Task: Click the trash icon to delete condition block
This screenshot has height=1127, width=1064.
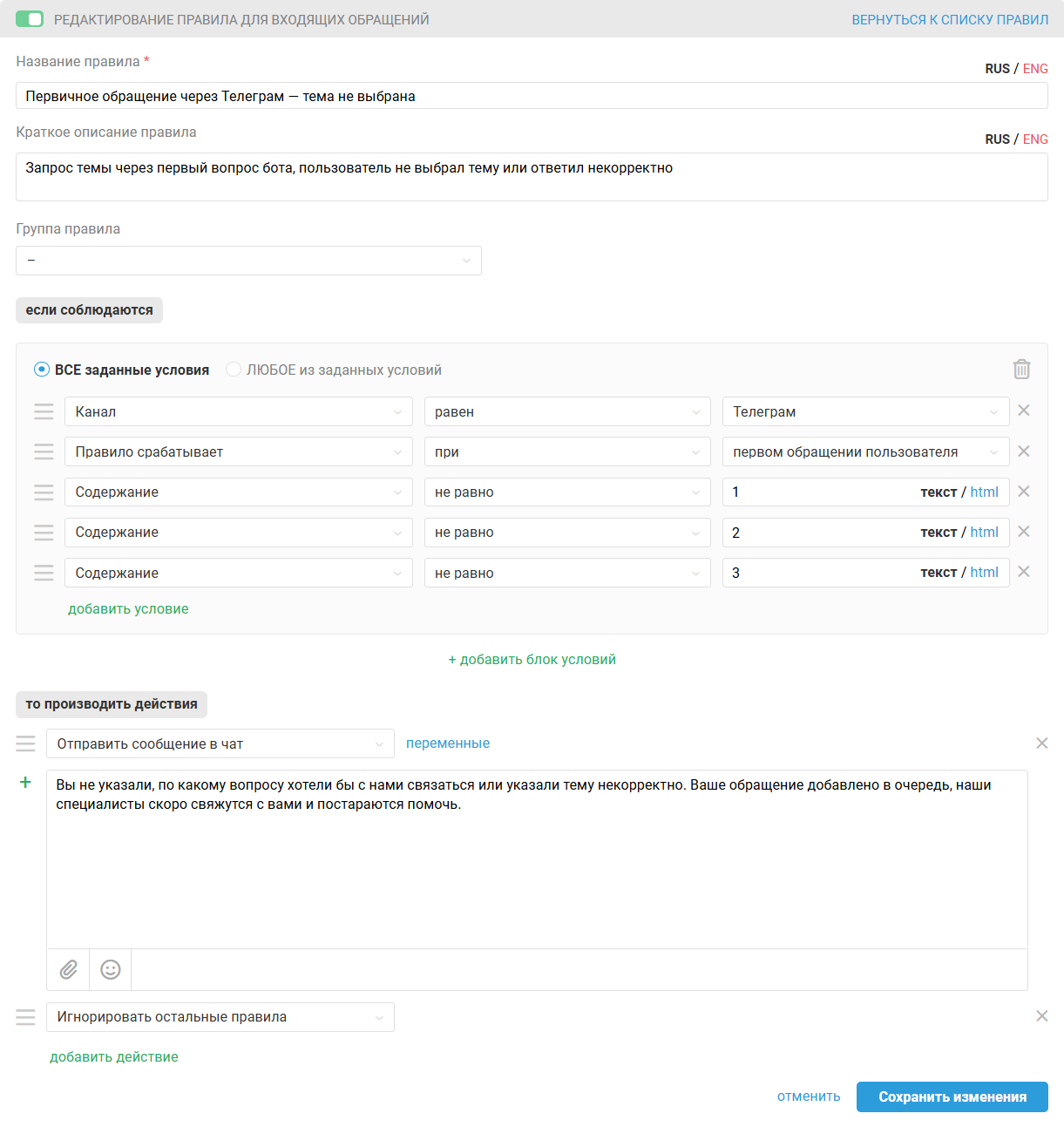Action: point(1021,370)
